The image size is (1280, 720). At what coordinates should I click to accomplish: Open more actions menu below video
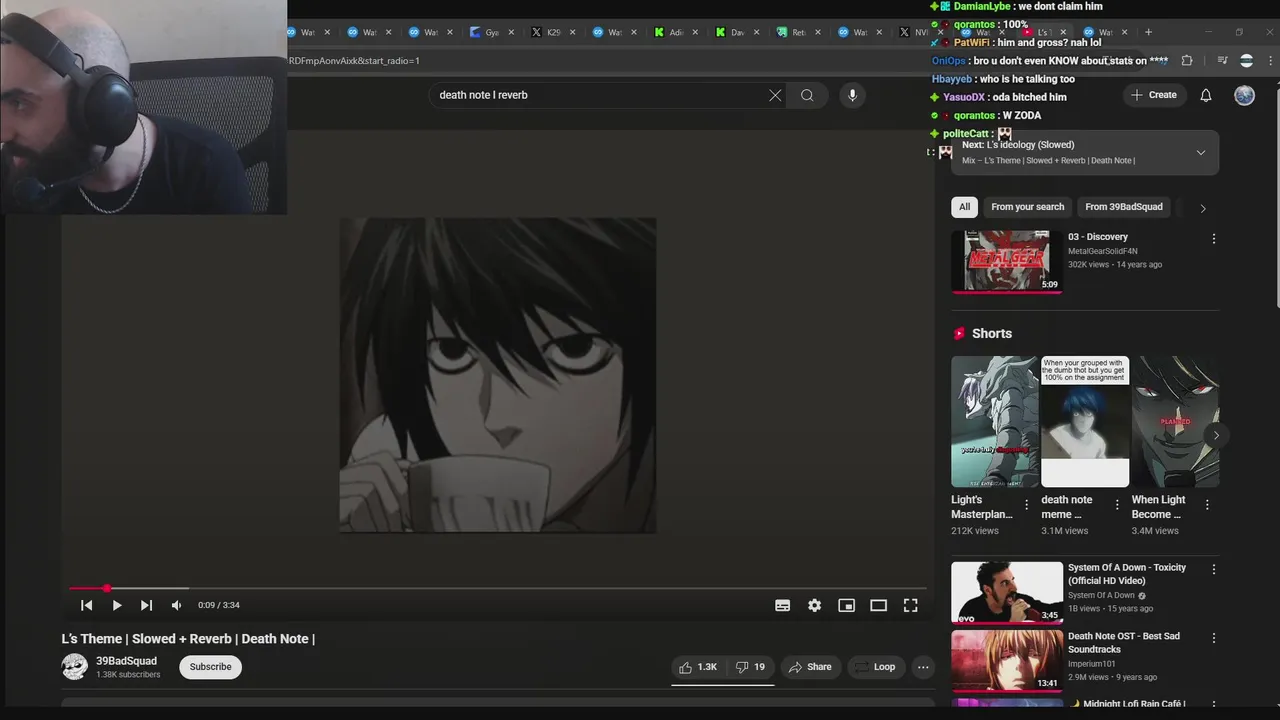click(x=923, y=667)
